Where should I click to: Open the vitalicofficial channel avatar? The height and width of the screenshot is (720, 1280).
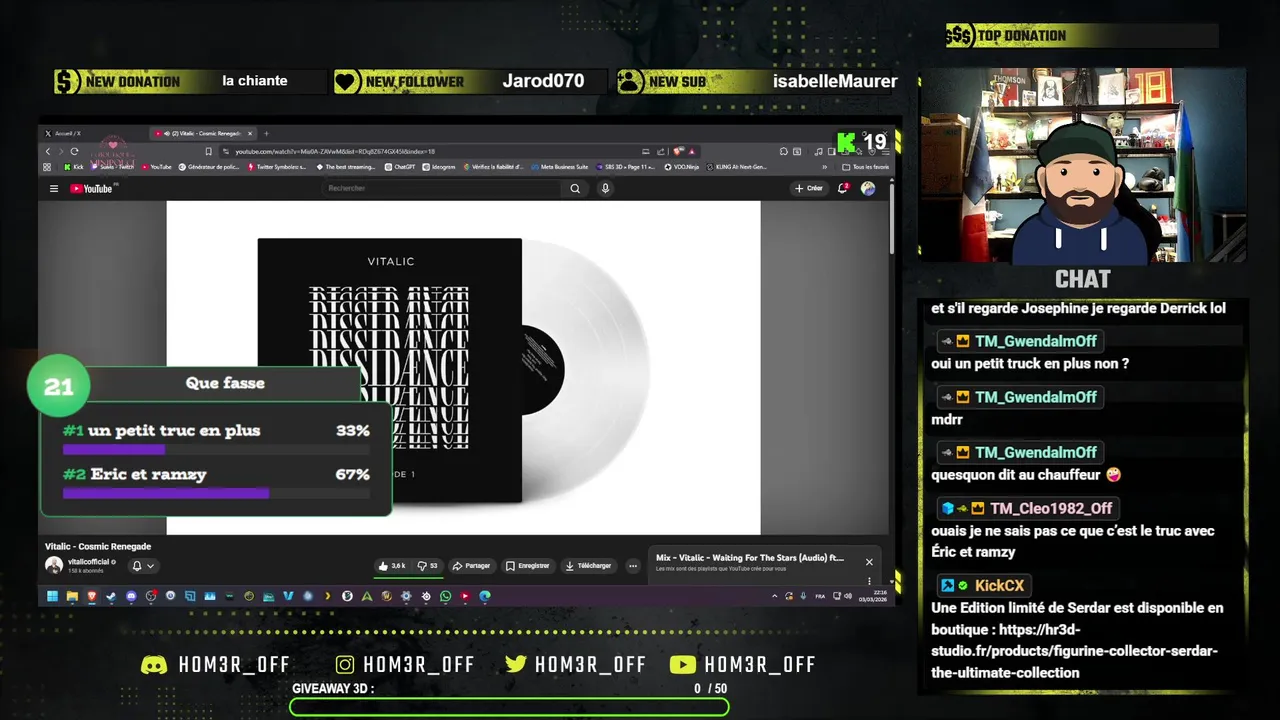click(x=54, y=566)
